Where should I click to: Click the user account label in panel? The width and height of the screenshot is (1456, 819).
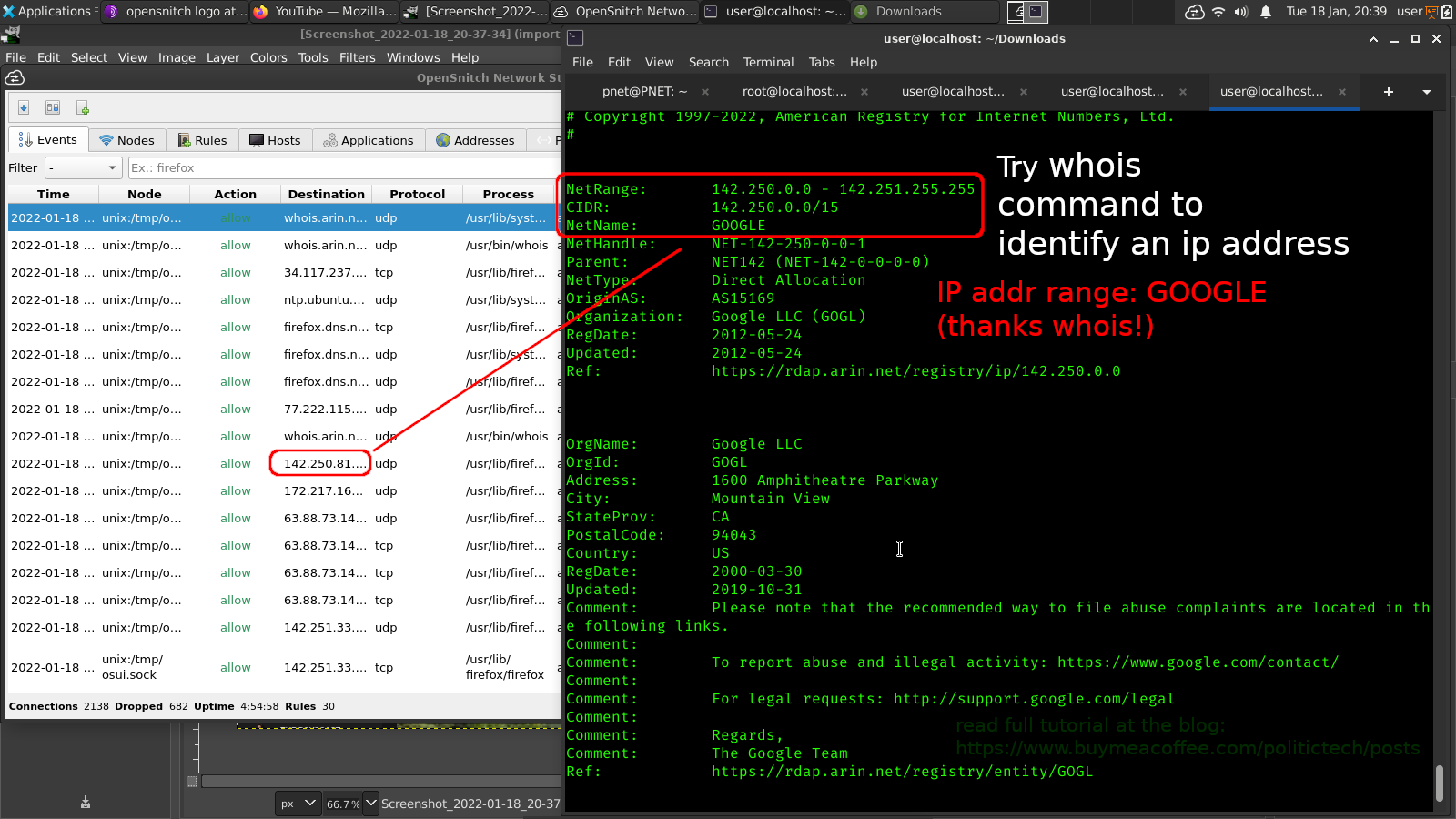(x=1410, y=12)
